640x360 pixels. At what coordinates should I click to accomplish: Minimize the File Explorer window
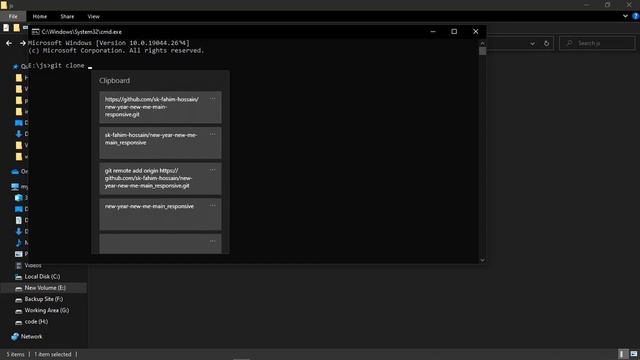tap(587, 5)
